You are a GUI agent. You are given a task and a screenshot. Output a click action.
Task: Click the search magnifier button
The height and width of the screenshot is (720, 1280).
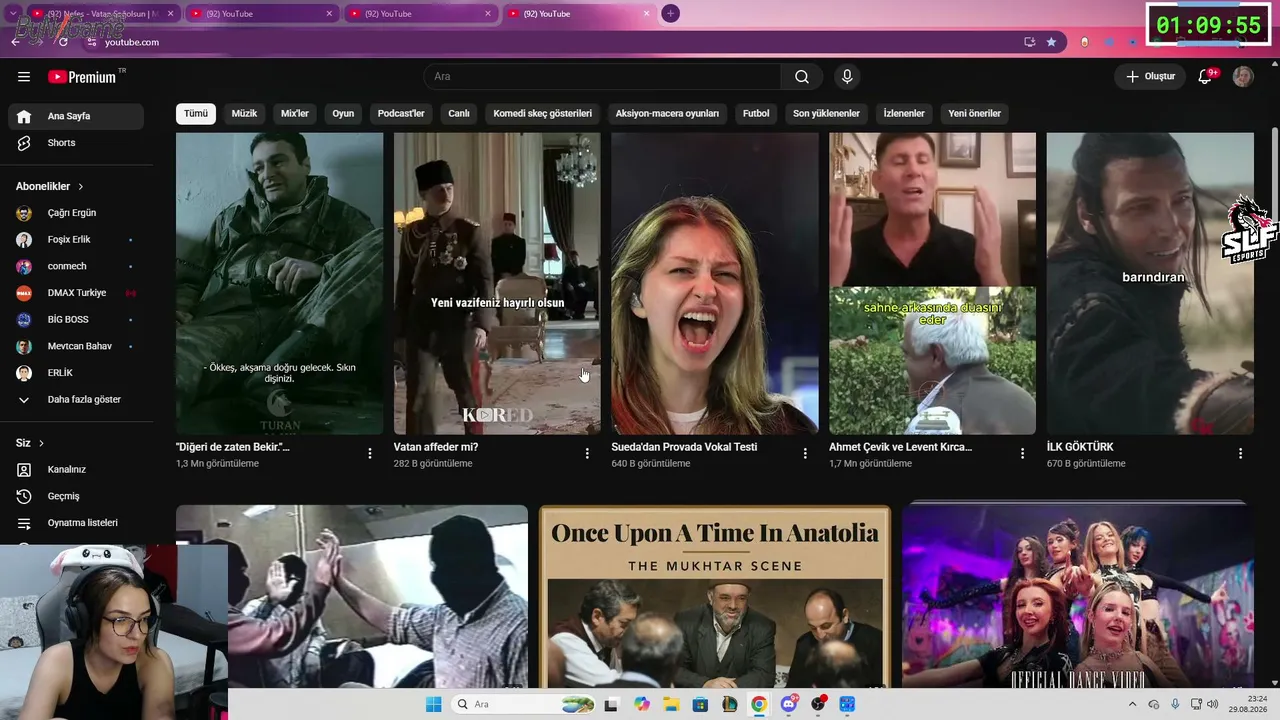[802, 77]
